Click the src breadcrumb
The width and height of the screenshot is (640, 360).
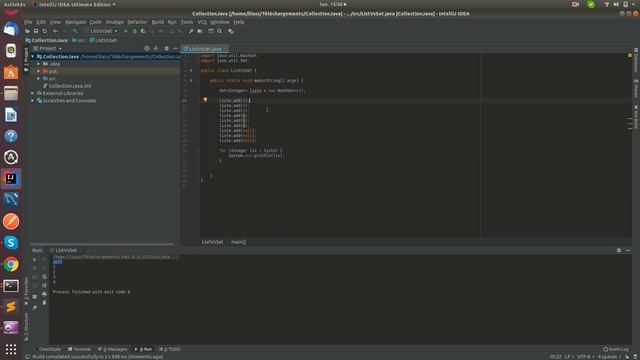(x=78, y=40)
